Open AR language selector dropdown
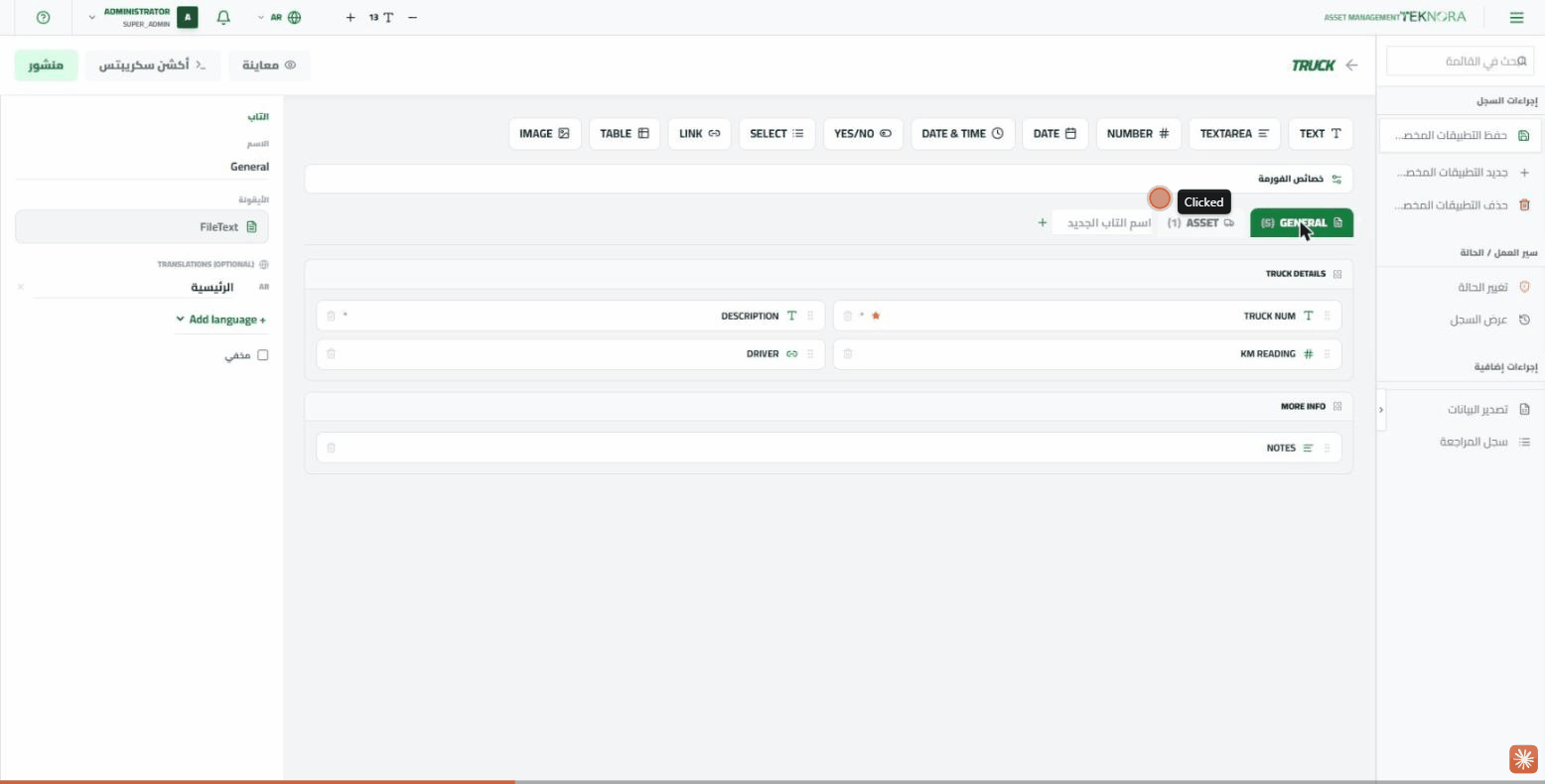The image size is (1545, 784). (x=279, y=17)
